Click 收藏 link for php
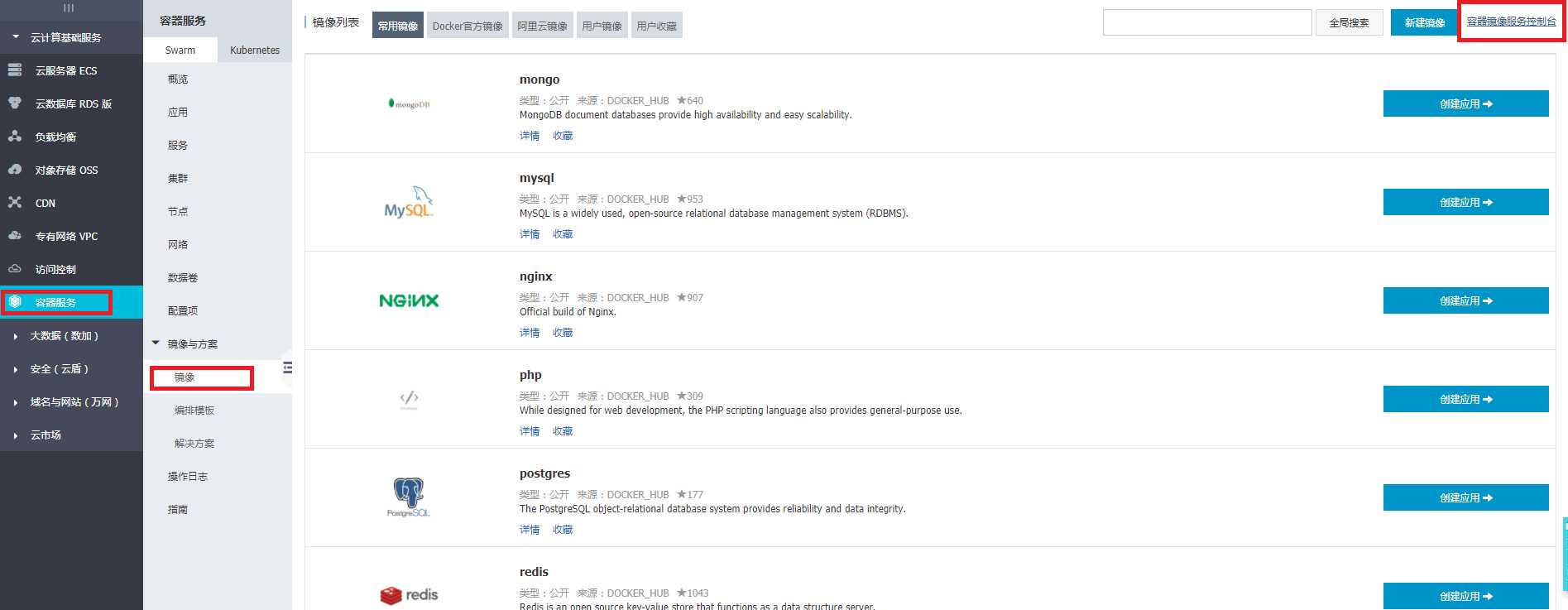 pos(563,431)
